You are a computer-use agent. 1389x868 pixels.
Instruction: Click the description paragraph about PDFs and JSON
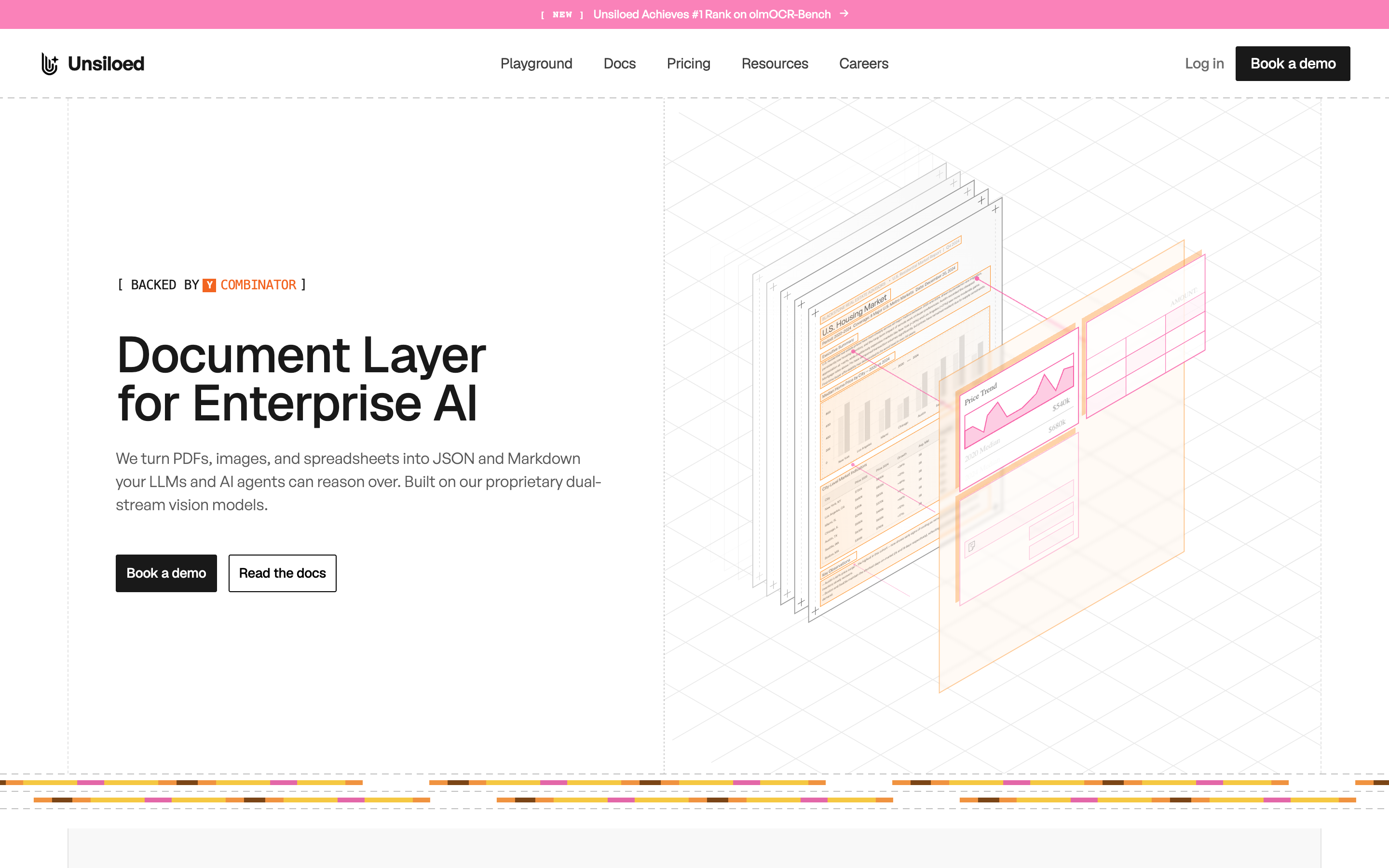click(358, 482)
